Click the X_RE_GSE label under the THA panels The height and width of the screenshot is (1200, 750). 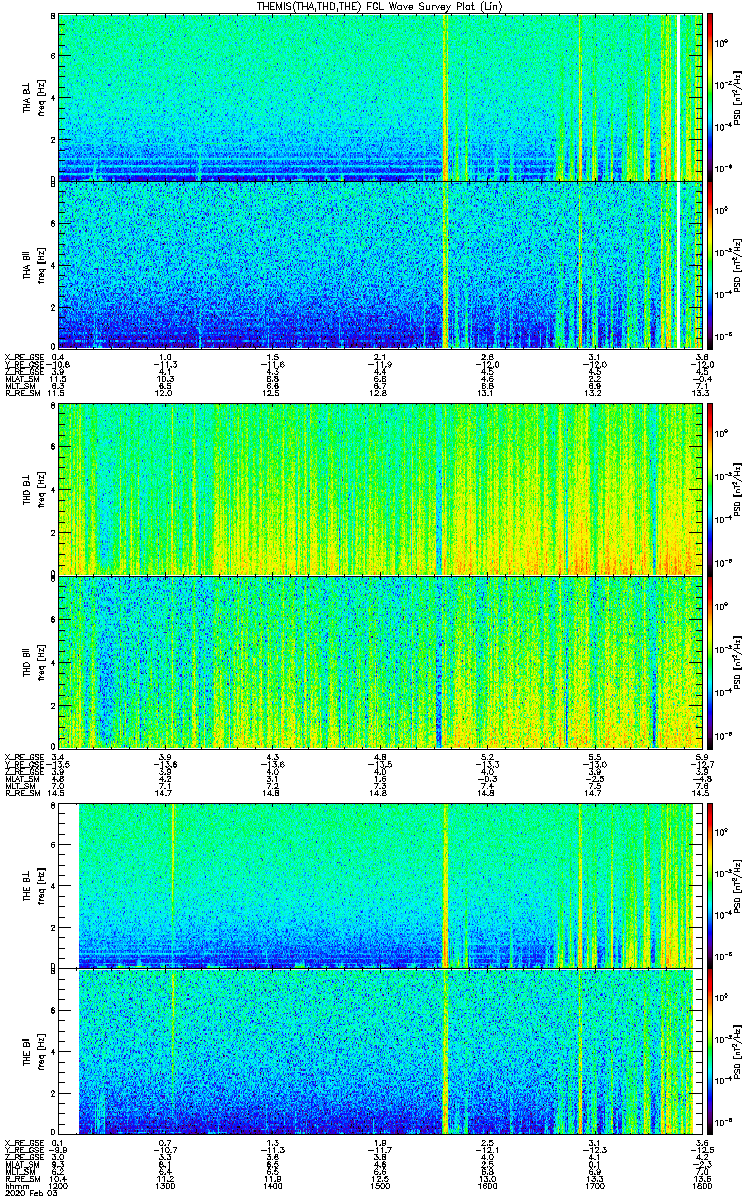[20, 357]
